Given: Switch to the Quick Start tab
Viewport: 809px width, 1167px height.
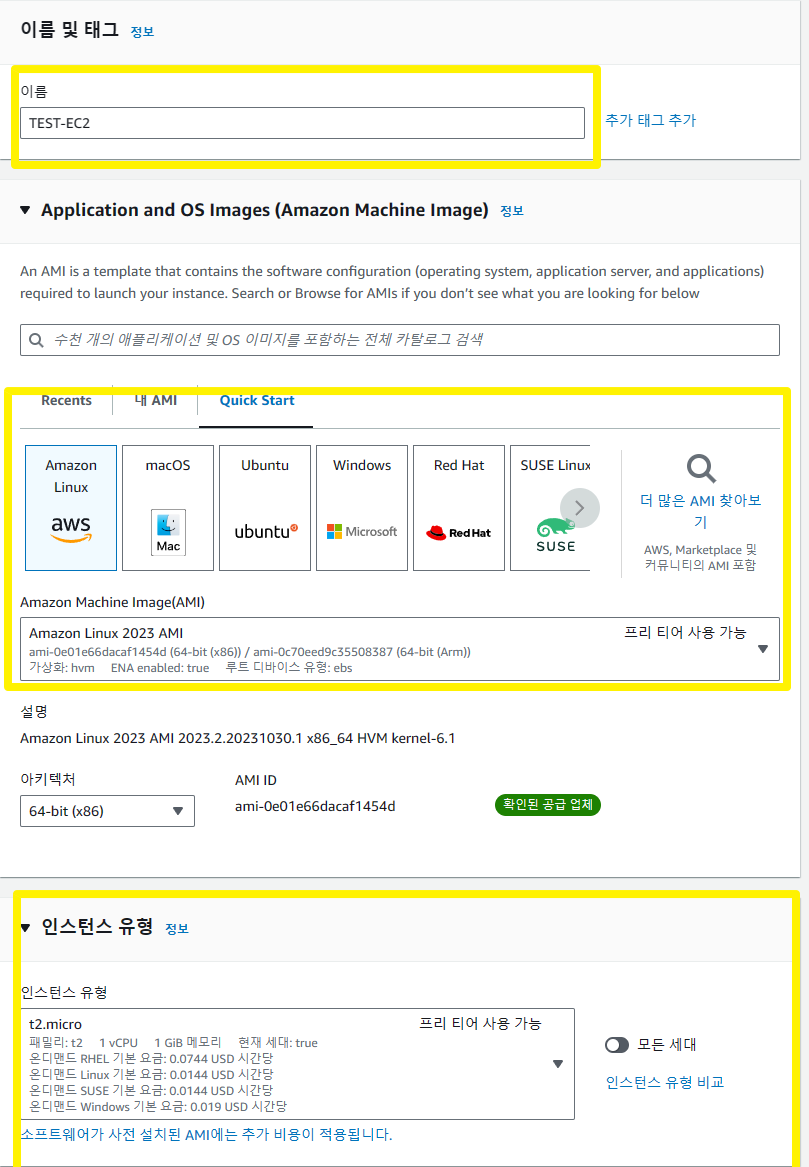Looking at the screenshot, I should tap(257, 400).
